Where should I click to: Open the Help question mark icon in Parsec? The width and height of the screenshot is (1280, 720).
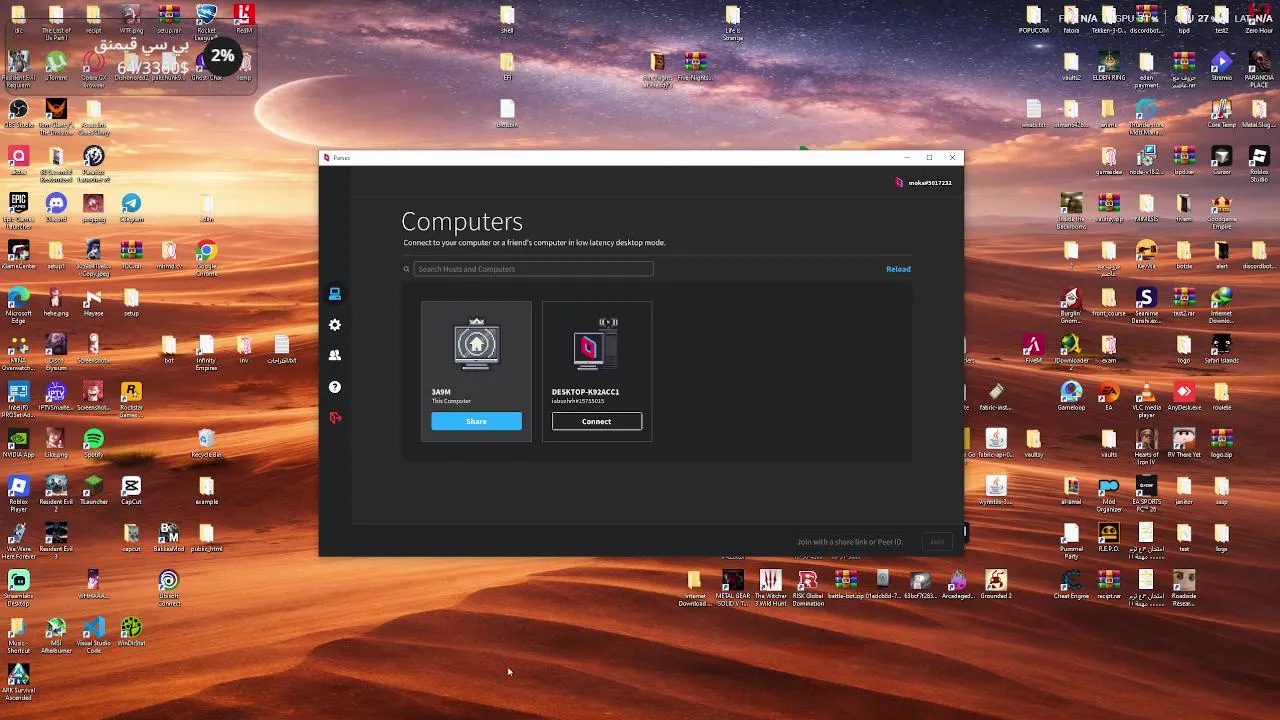[x=335, y=387]
